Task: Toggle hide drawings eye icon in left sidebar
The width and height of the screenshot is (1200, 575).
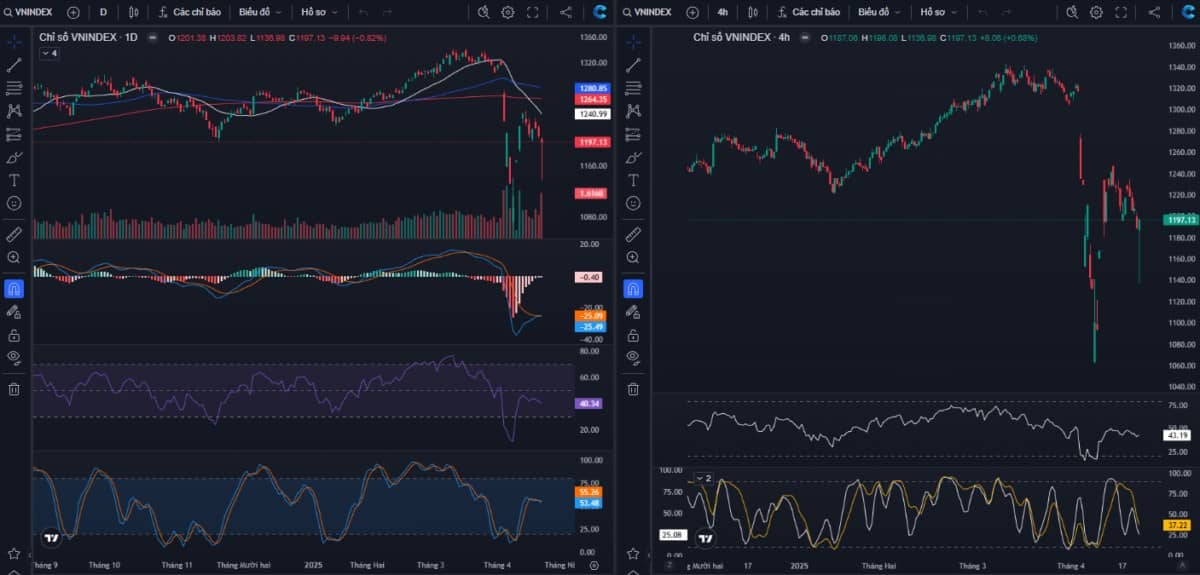Action: [x=14, y=357]
